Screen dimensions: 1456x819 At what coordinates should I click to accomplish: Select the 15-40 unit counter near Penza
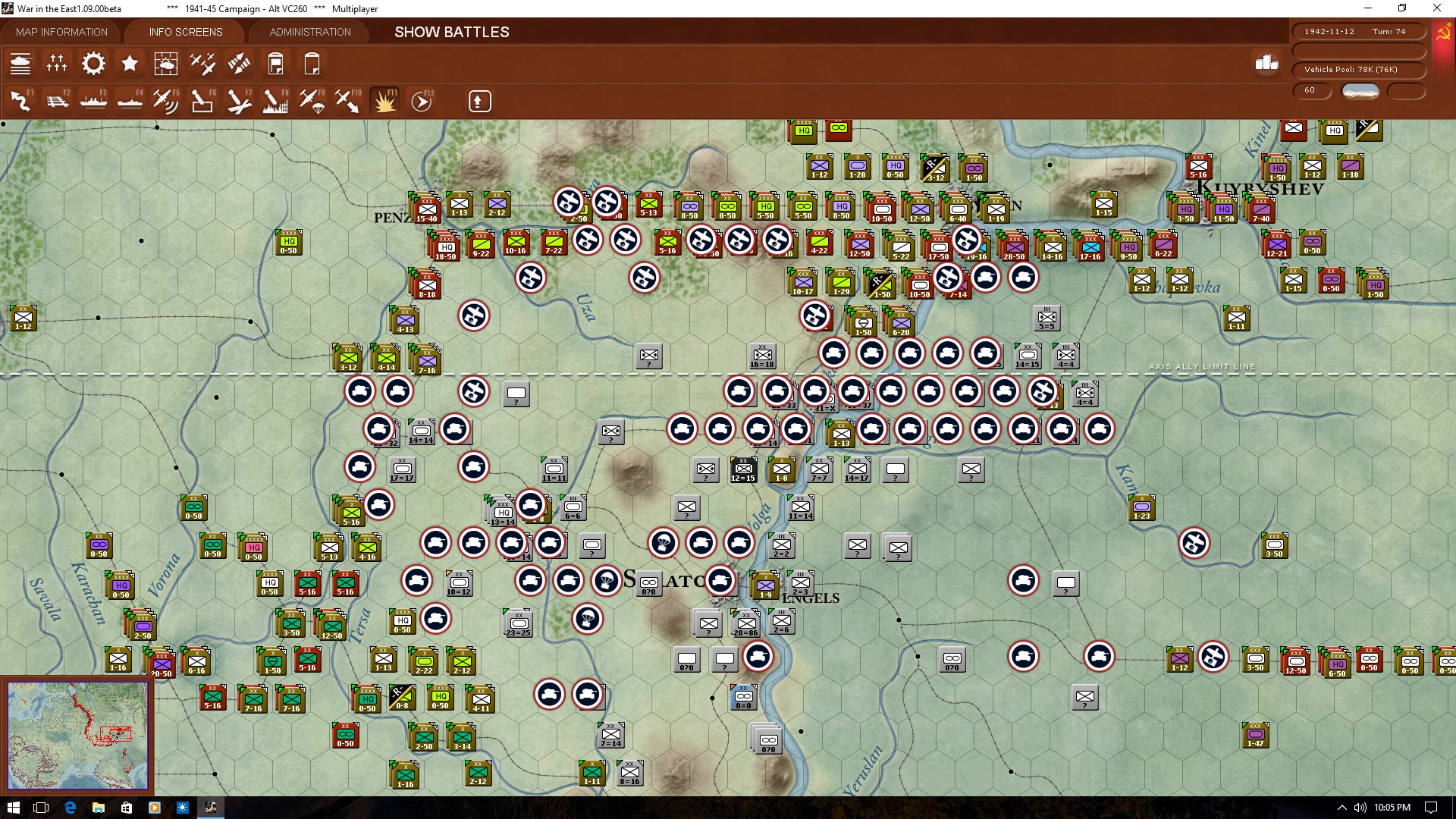click(x=427, y=210)
